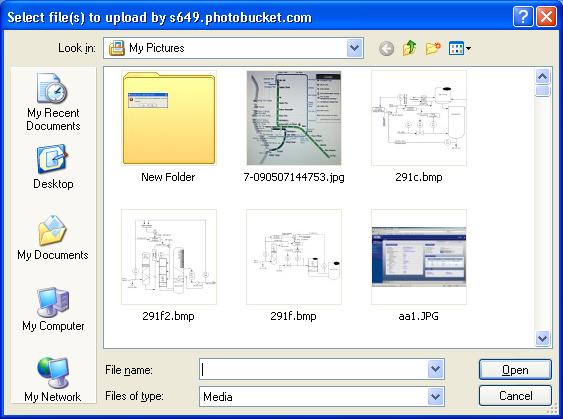Click the My Pictures folder icon in Look in
The image size is (563, 419).
pyautogui.click(x=117, y=48)
